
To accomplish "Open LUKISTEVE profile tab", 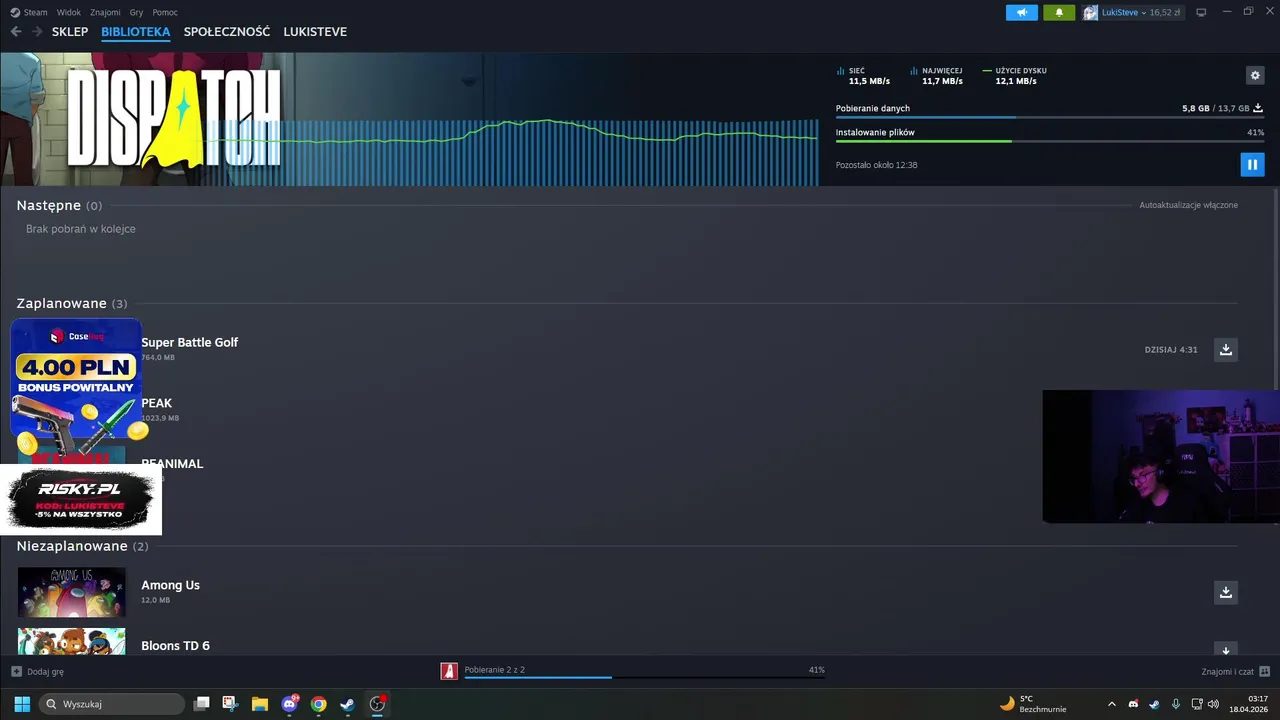I will pos(315,32).
